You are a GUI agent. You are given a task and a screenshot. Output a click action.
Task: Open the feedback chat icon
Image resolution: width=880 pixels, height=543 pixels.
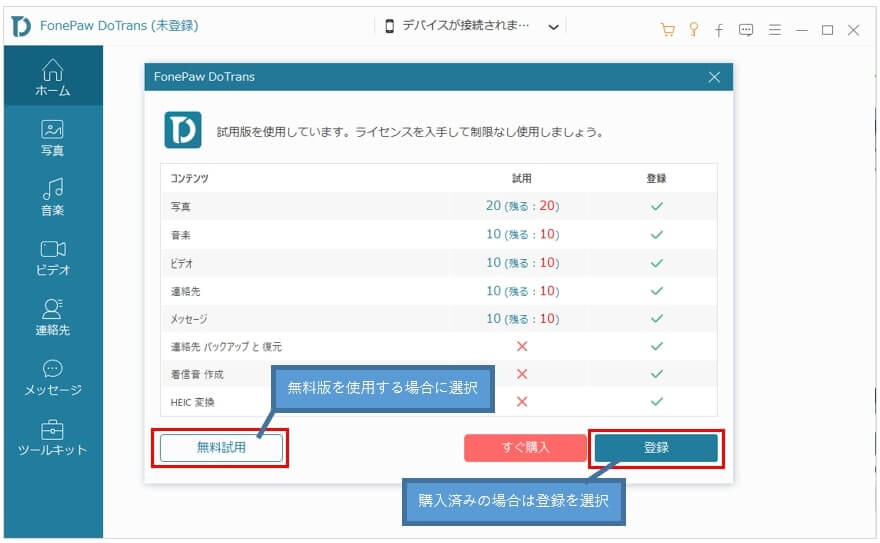click(746, 29)
